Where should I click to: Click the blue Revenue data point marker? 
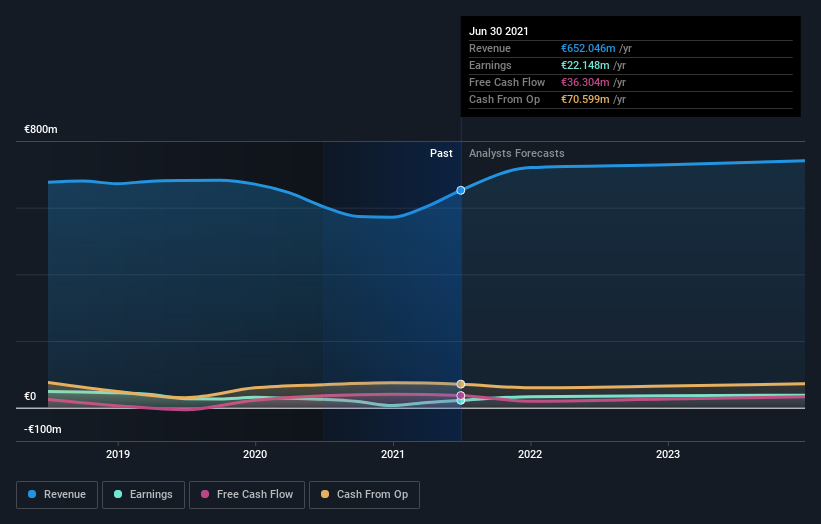(x=461, y=191)
